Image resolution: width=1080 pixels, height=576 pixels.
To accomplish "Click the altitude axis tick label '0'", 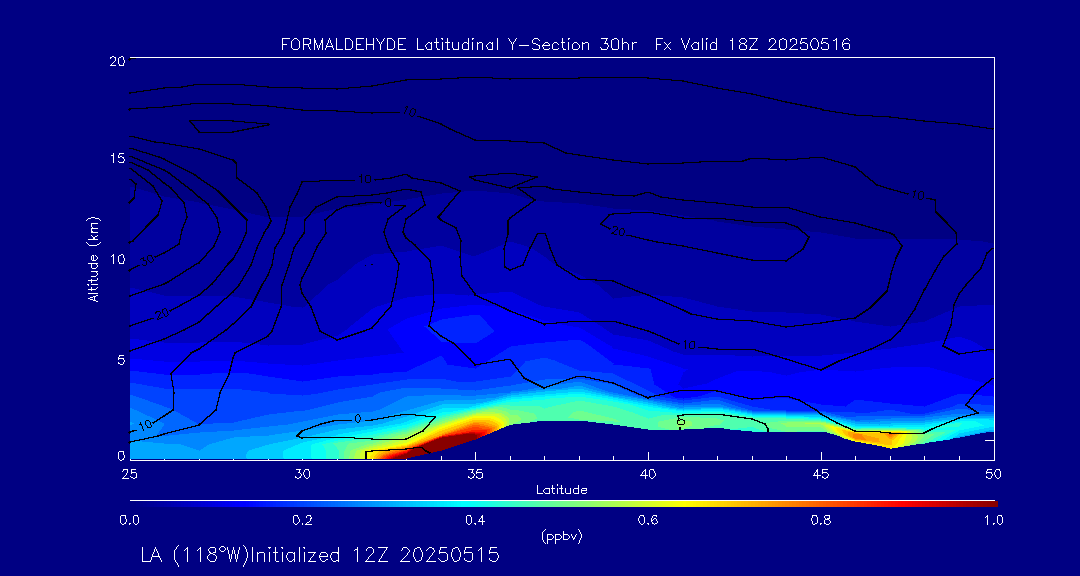I will 120,455.
